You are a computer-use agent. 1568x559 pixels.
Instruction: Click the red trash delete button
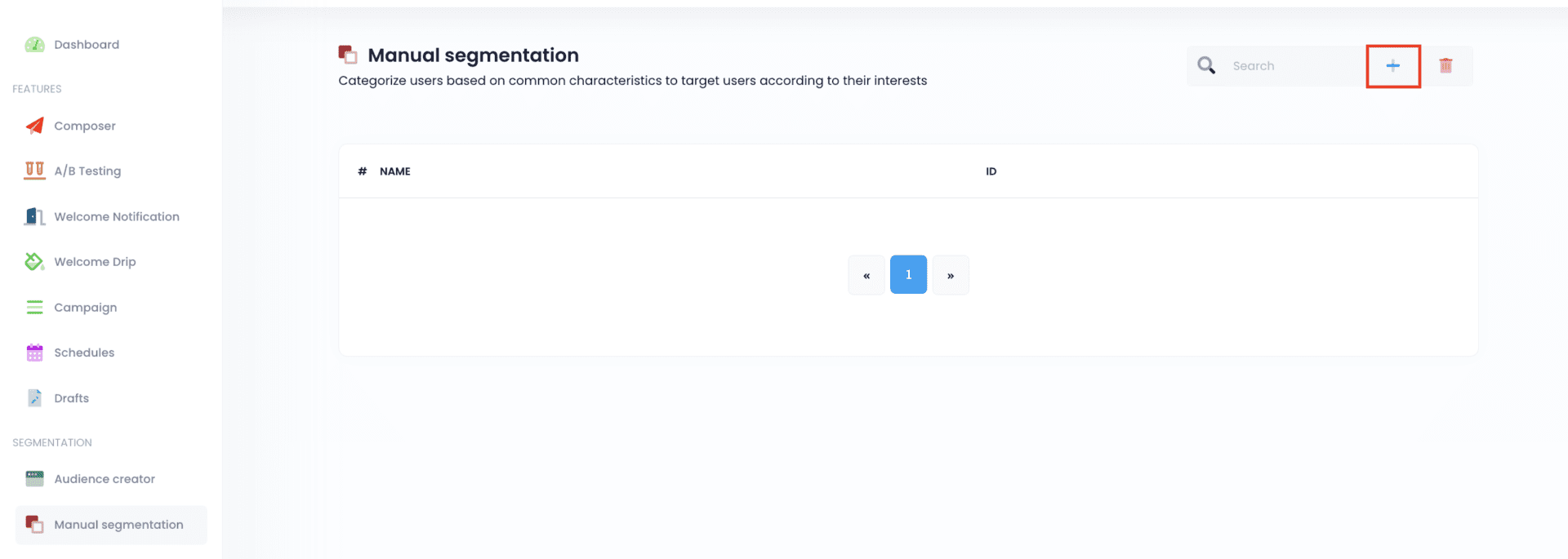[x=1445, y=66]
